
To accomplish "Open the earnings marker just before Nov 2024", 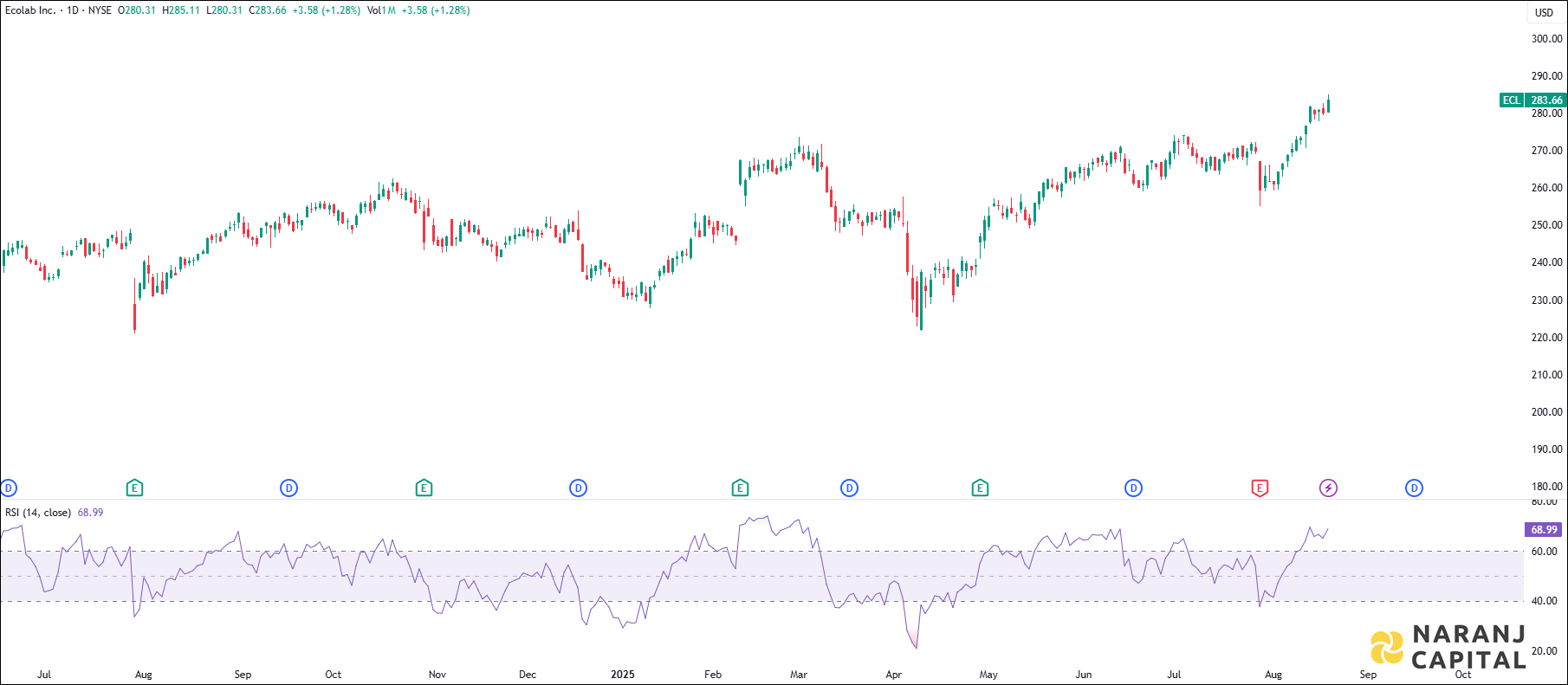I will (424, 488).
